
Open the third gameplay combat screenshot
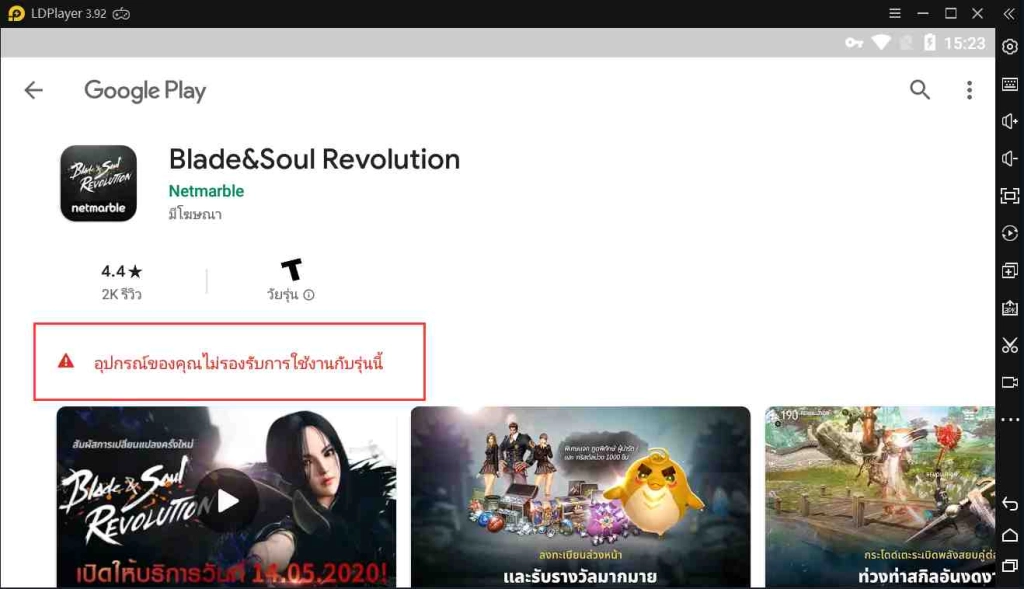tap(880, 497)
